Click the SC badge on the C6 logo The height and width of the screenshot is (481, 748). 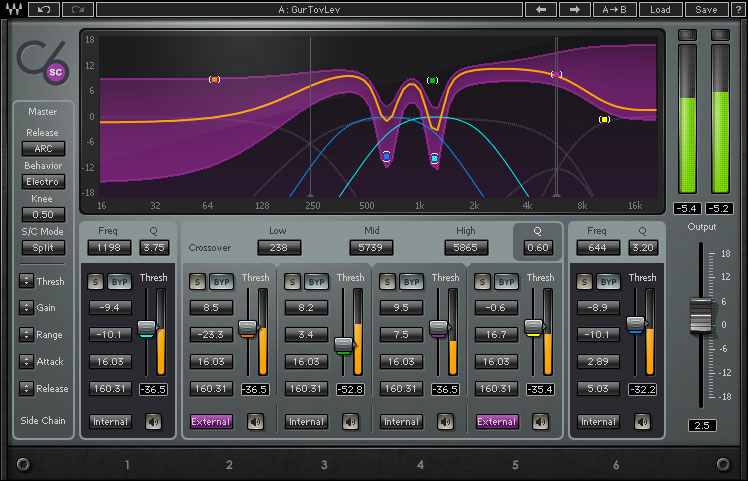coord(56,71)
